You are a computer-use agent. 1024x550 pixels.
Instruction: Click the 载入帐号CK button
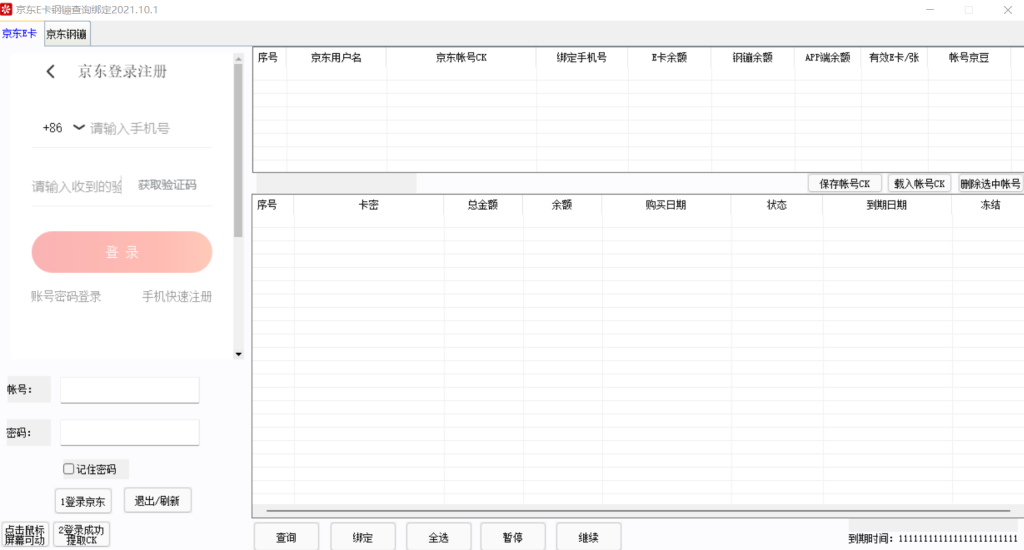pos(919,184)
